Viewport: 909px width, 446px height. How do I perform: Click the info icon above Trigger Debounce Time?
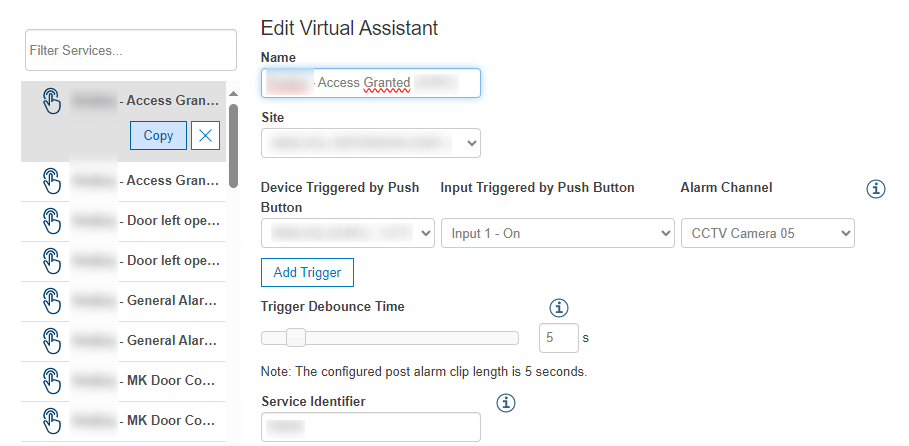click(x=559, y=307)
